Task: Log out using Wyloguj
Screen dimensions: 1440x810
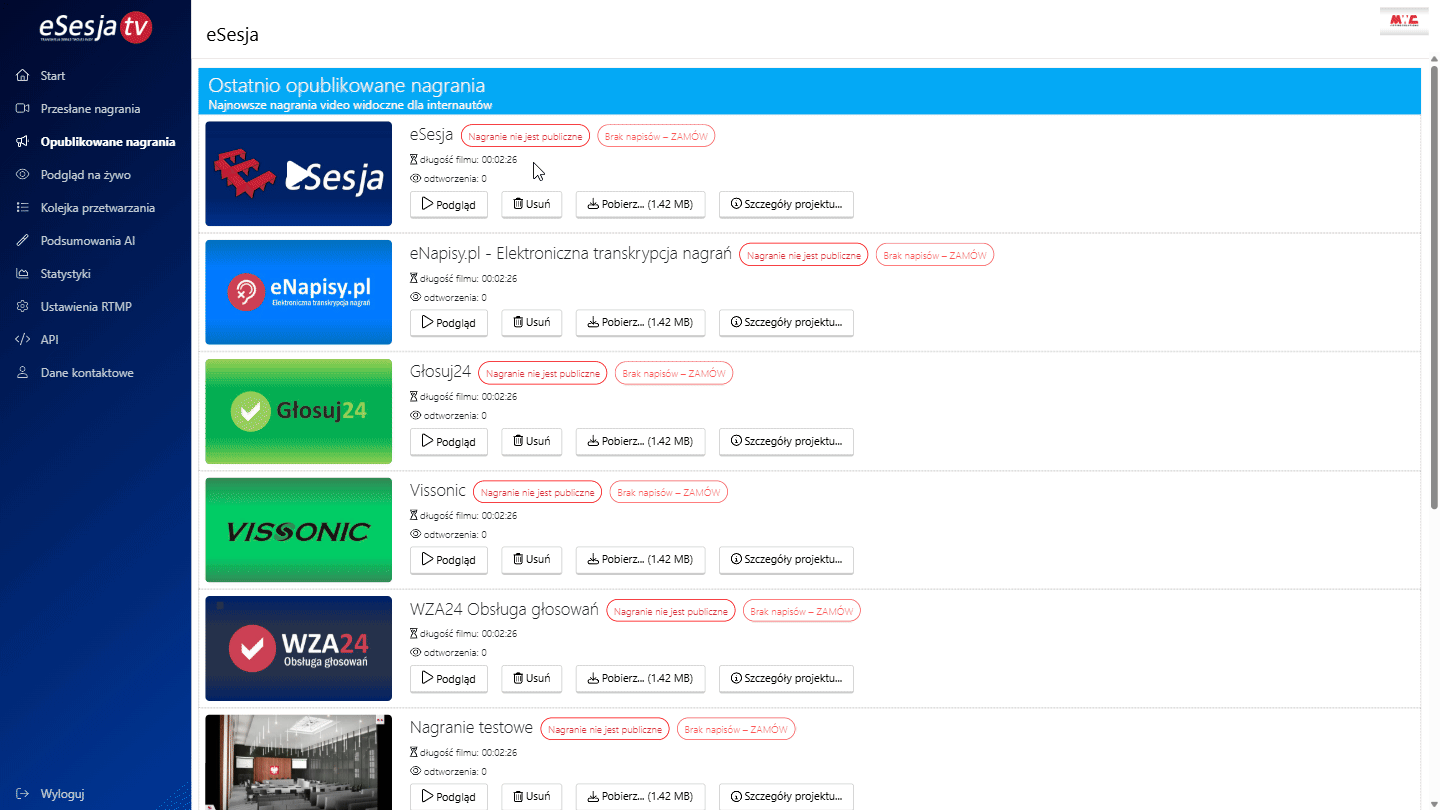Action: click(x=62, y=794)
